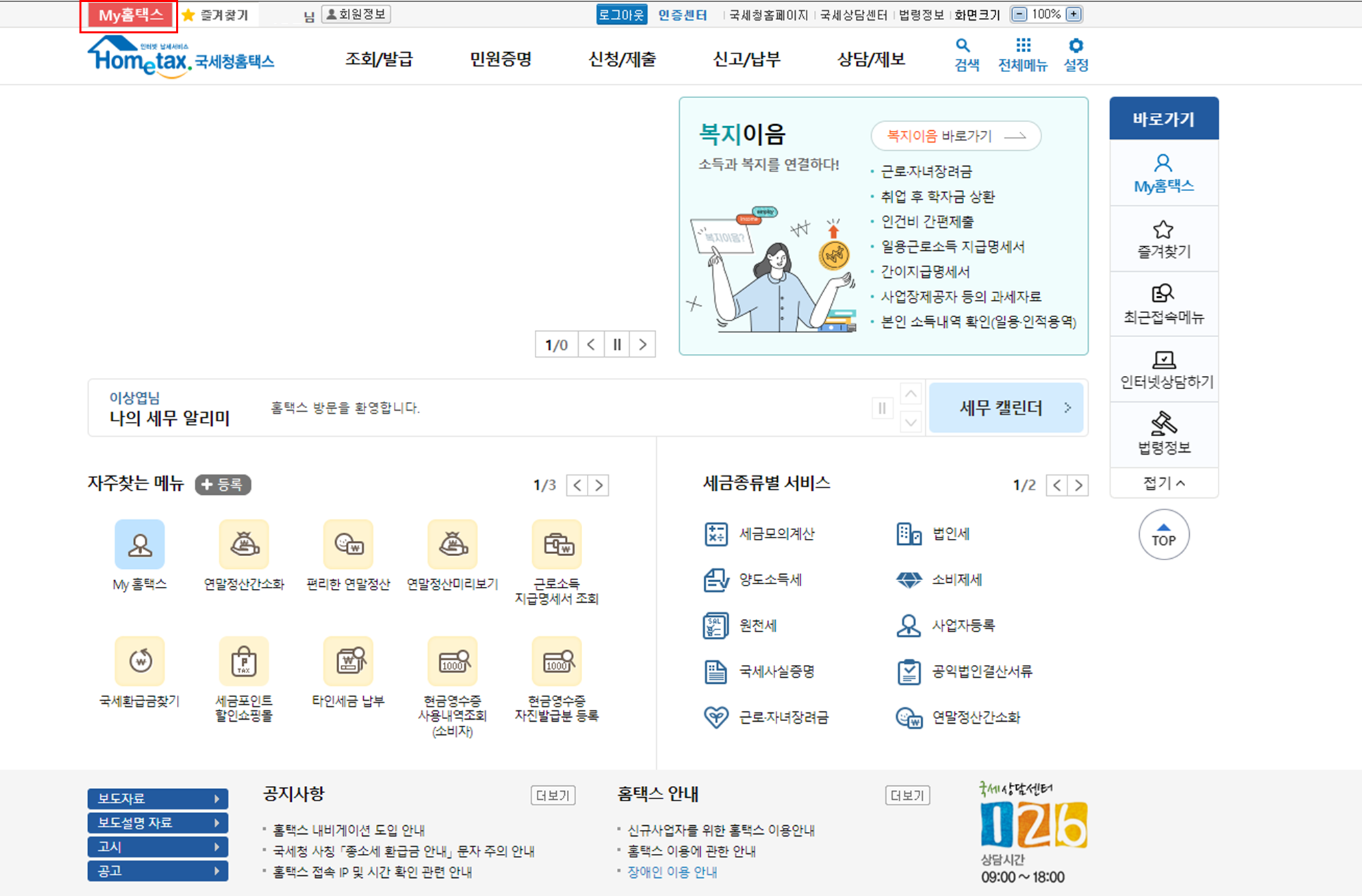The height and width of the screenshot is (896, 1362).
Task: Click the 편리한 연말정산 icon
Action: (x=348, y=544)
